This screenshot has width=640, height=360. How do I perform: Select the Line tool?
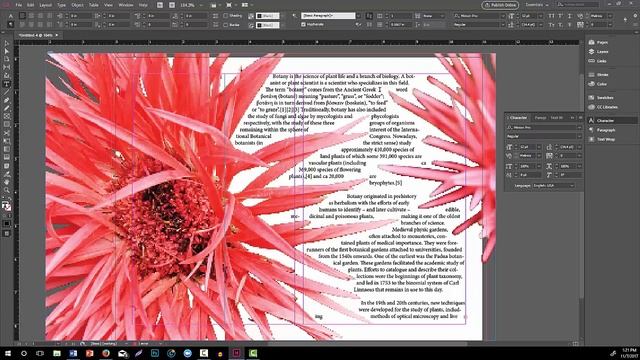7,92
